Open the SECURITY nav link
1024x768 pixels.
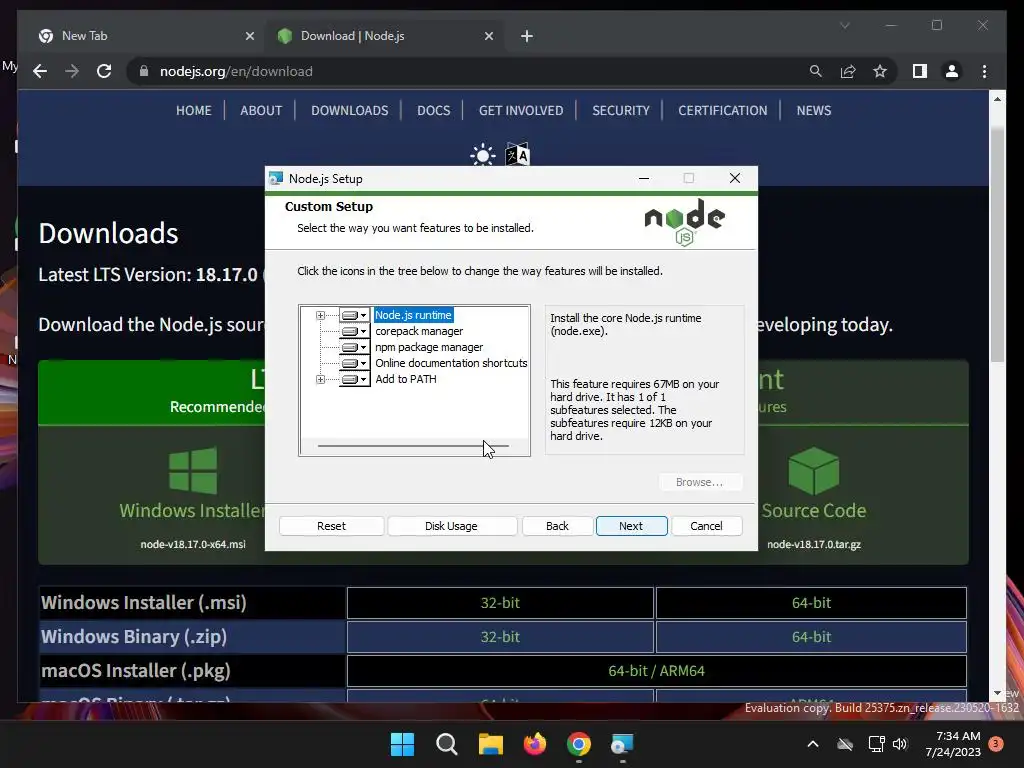pos(620,110)
